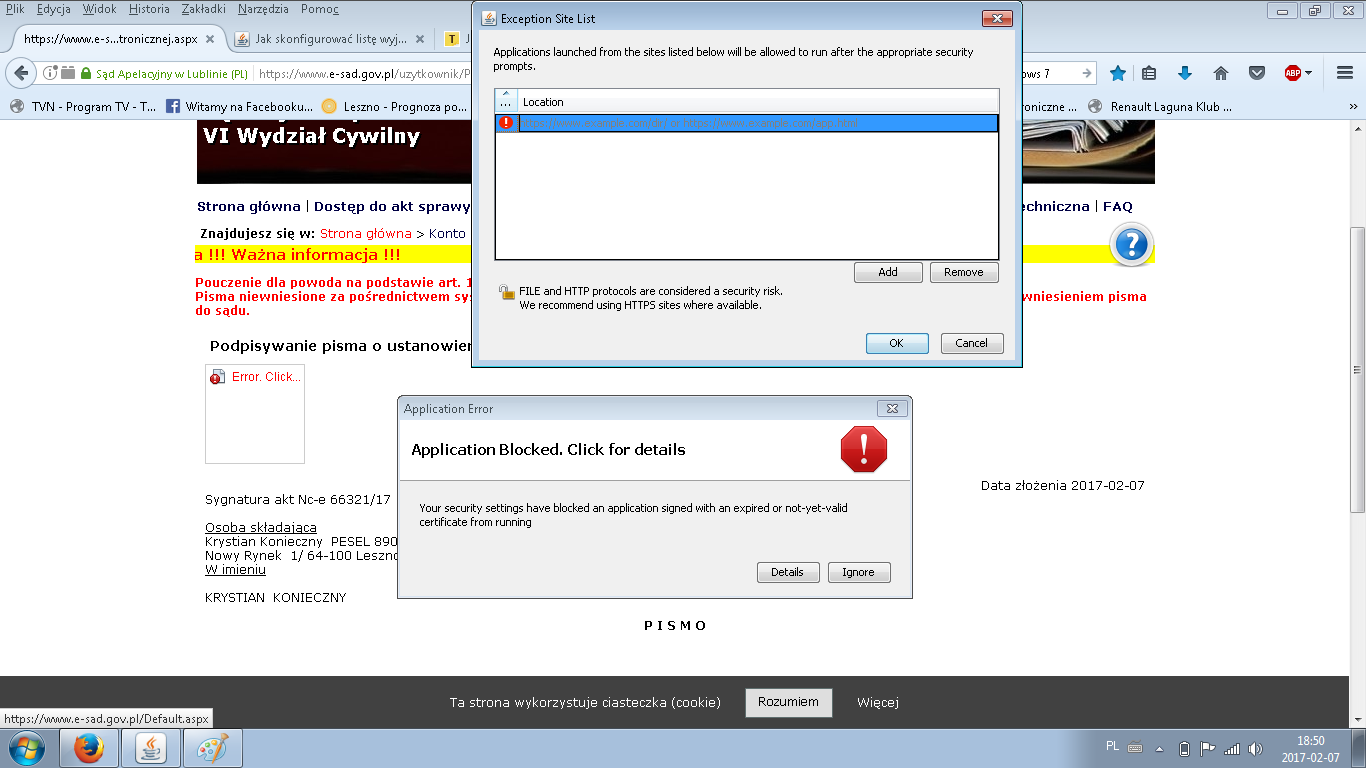Switch to the yellow T icon tab

click(452, 40)
